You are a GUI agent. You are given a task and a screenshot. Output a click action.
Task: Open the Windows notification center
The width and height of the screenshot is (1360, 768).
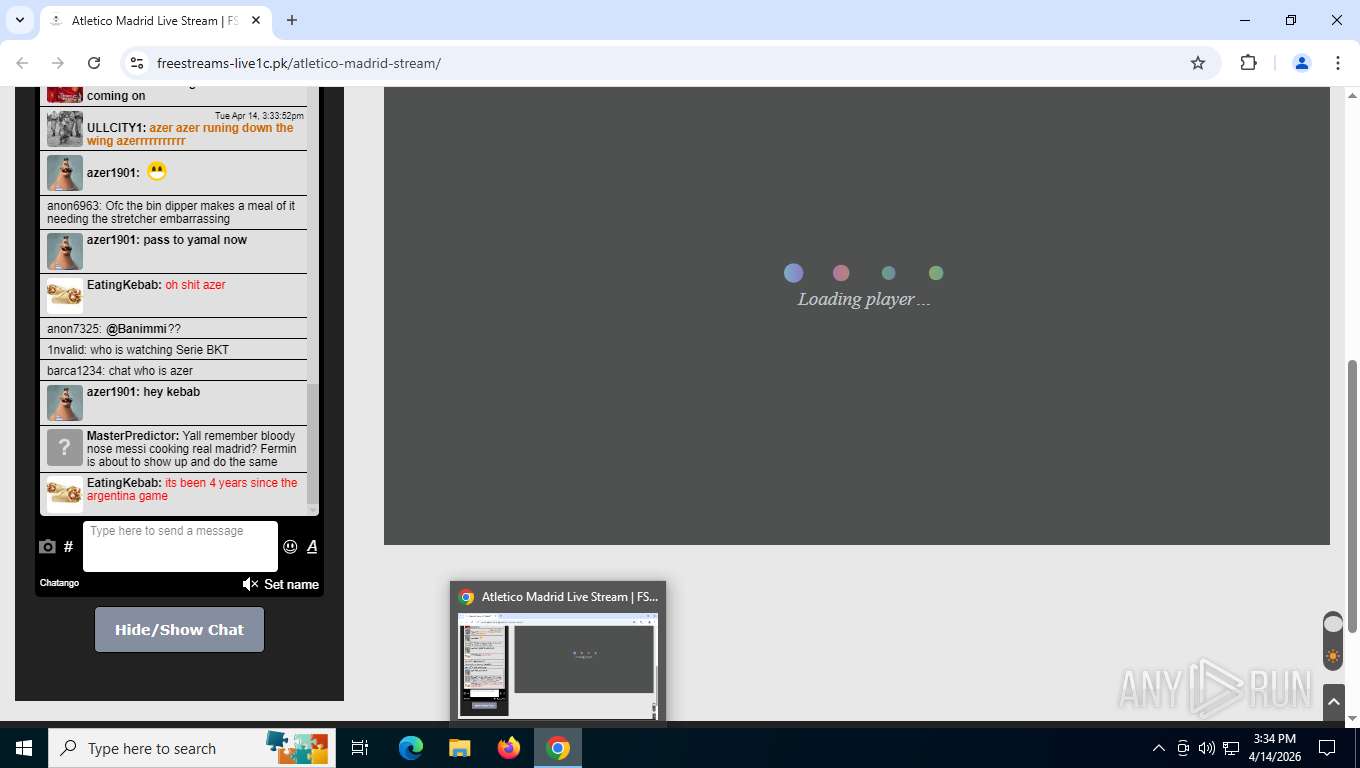1327,748
